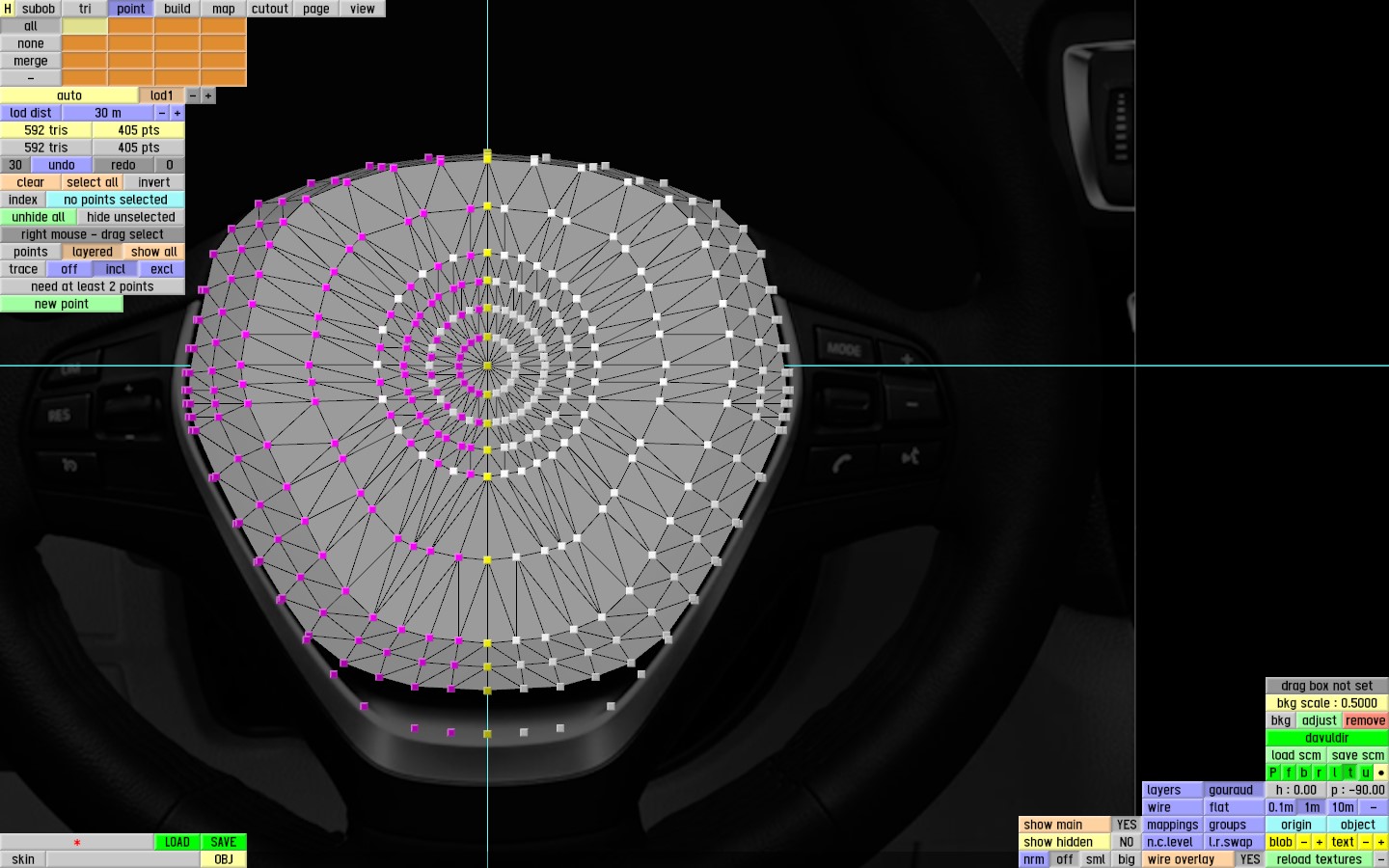The height and width of the screenshot is (868, 1389).
Task: Click the auto LOD button
Action: coord(69,95)
